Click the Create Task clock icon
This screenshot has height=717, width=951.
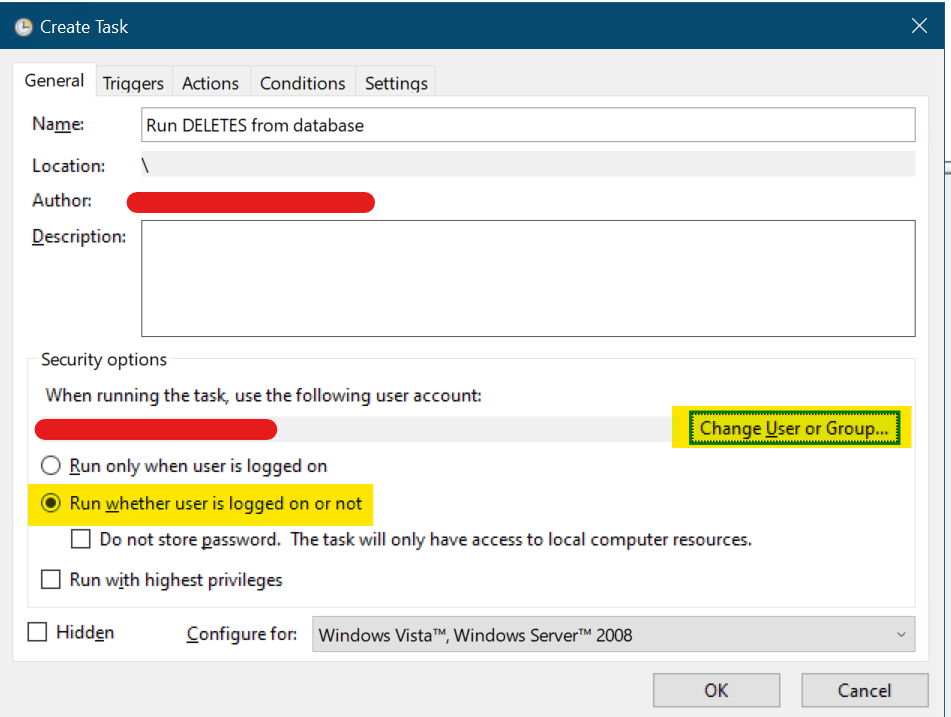(23, 27)
